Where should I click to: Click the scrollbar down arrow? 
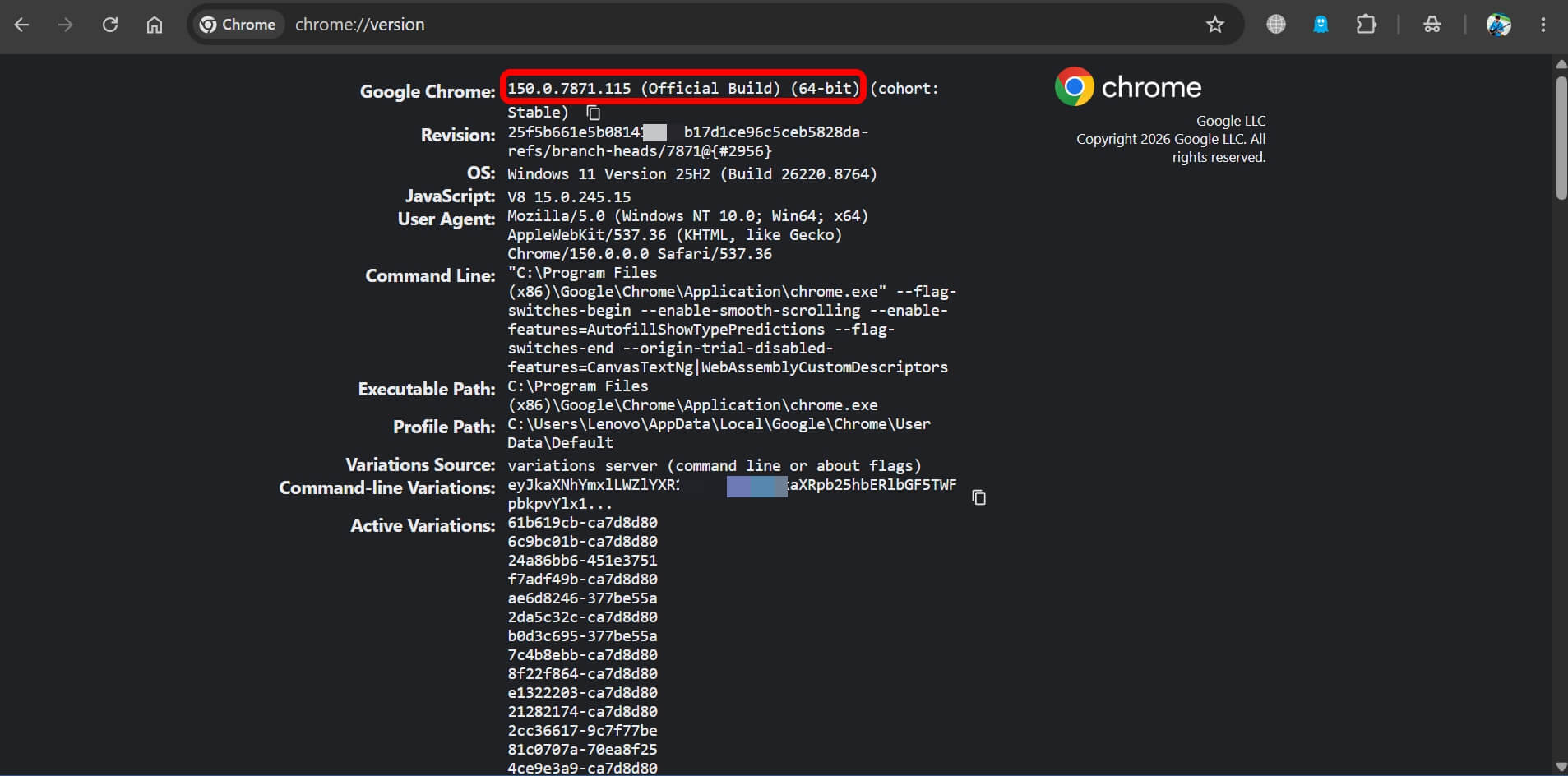point(1561,767)
